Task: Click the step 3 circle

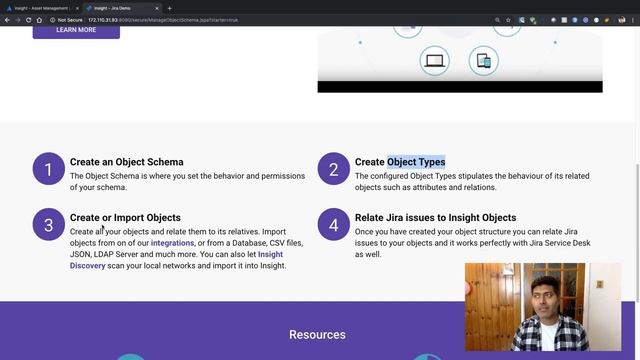Action: pyautogui.click(x=49, y=224)
